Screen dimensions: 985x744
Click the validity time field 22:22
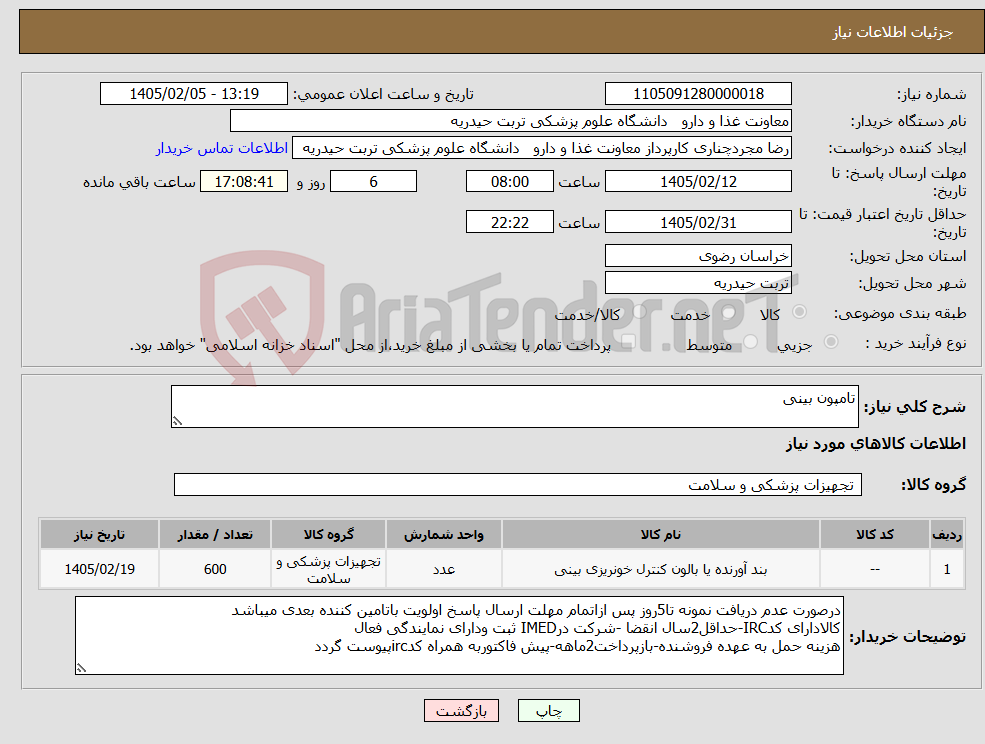point(509,222)
